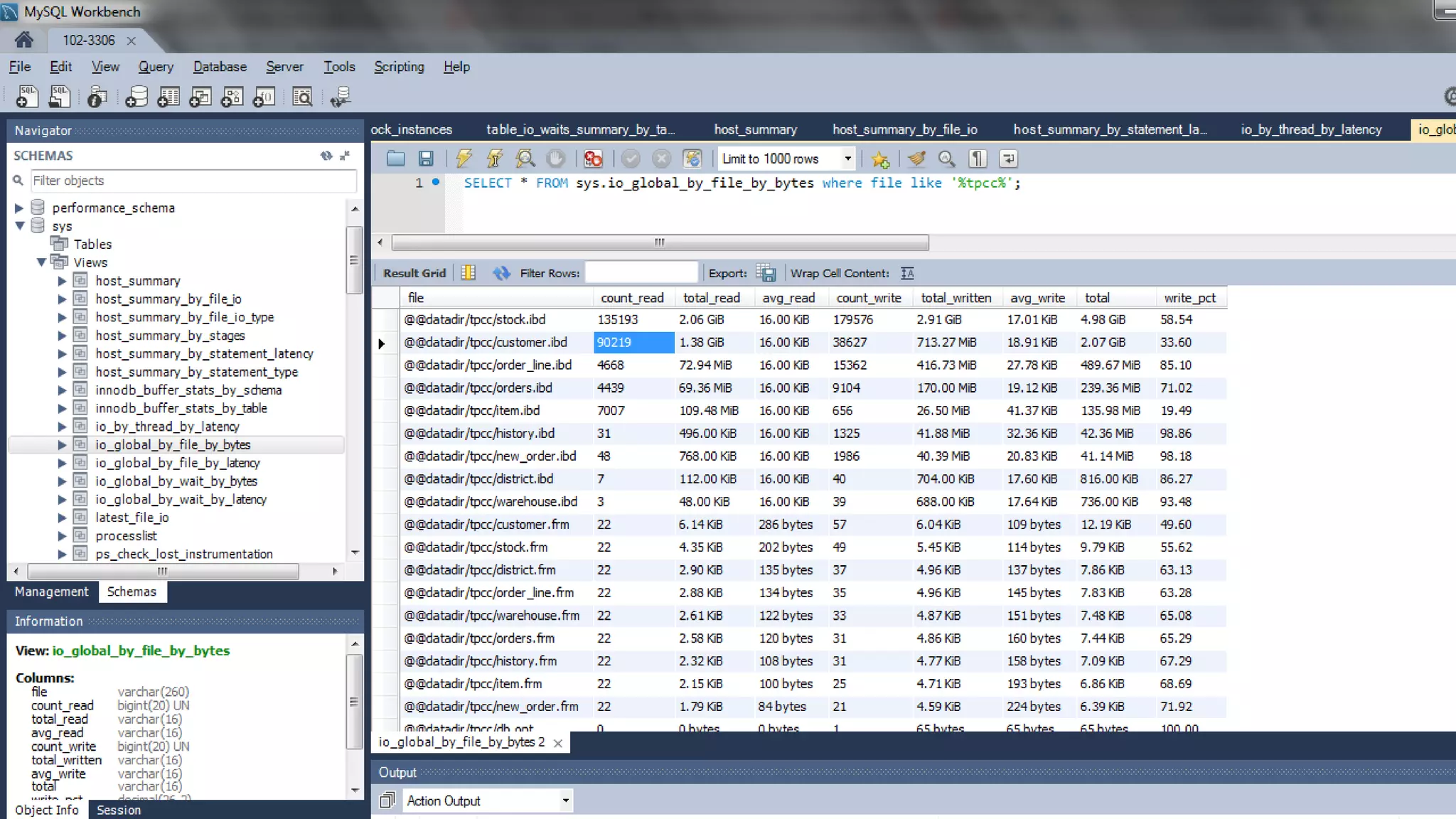Viewport: 1456px width, 819px height.
Task: Add query to favorites star icon
Action: (880, 159)
